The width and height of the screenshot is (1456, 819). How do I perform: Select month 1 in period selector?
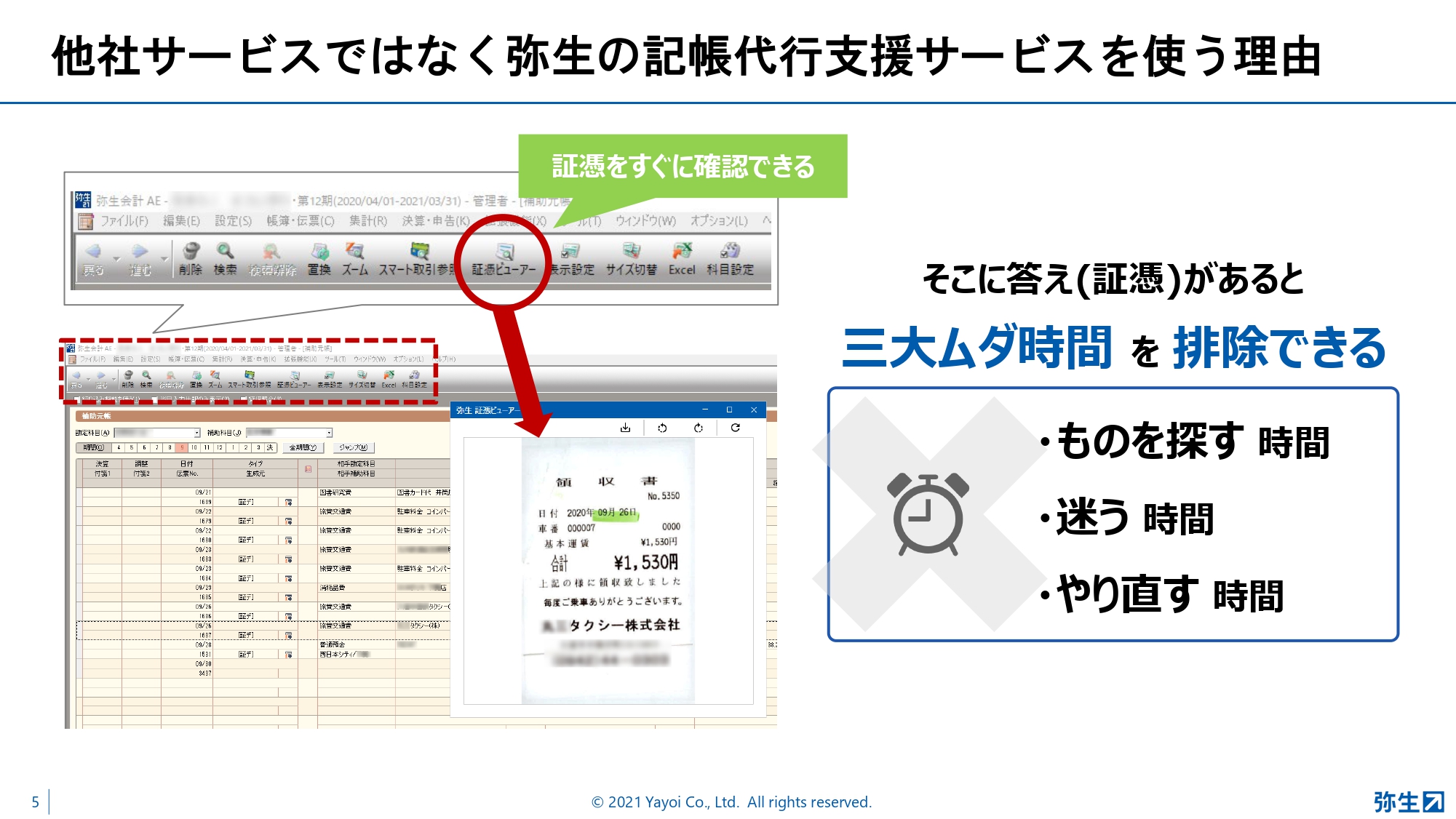click(233, 448)
